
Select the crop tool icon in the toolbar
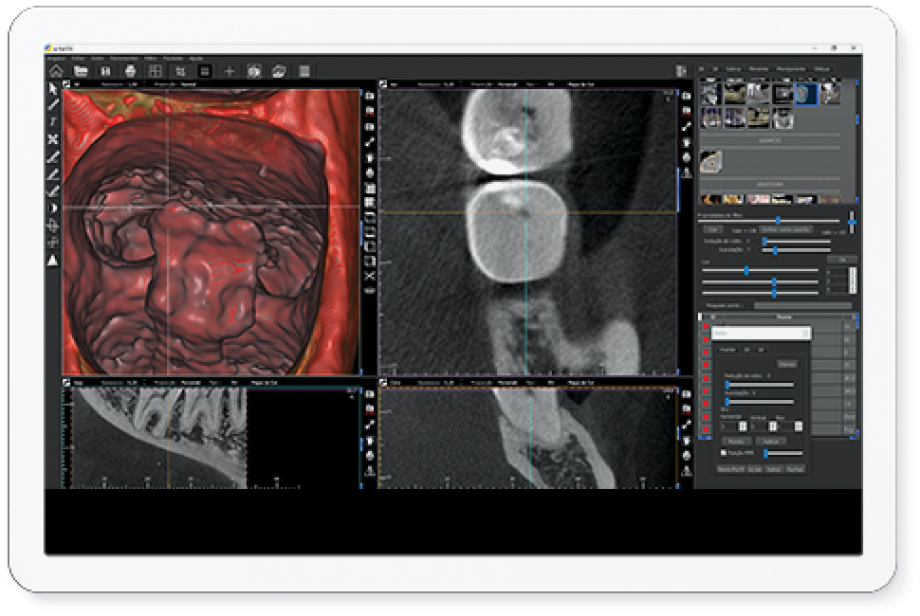click(182, 70)
